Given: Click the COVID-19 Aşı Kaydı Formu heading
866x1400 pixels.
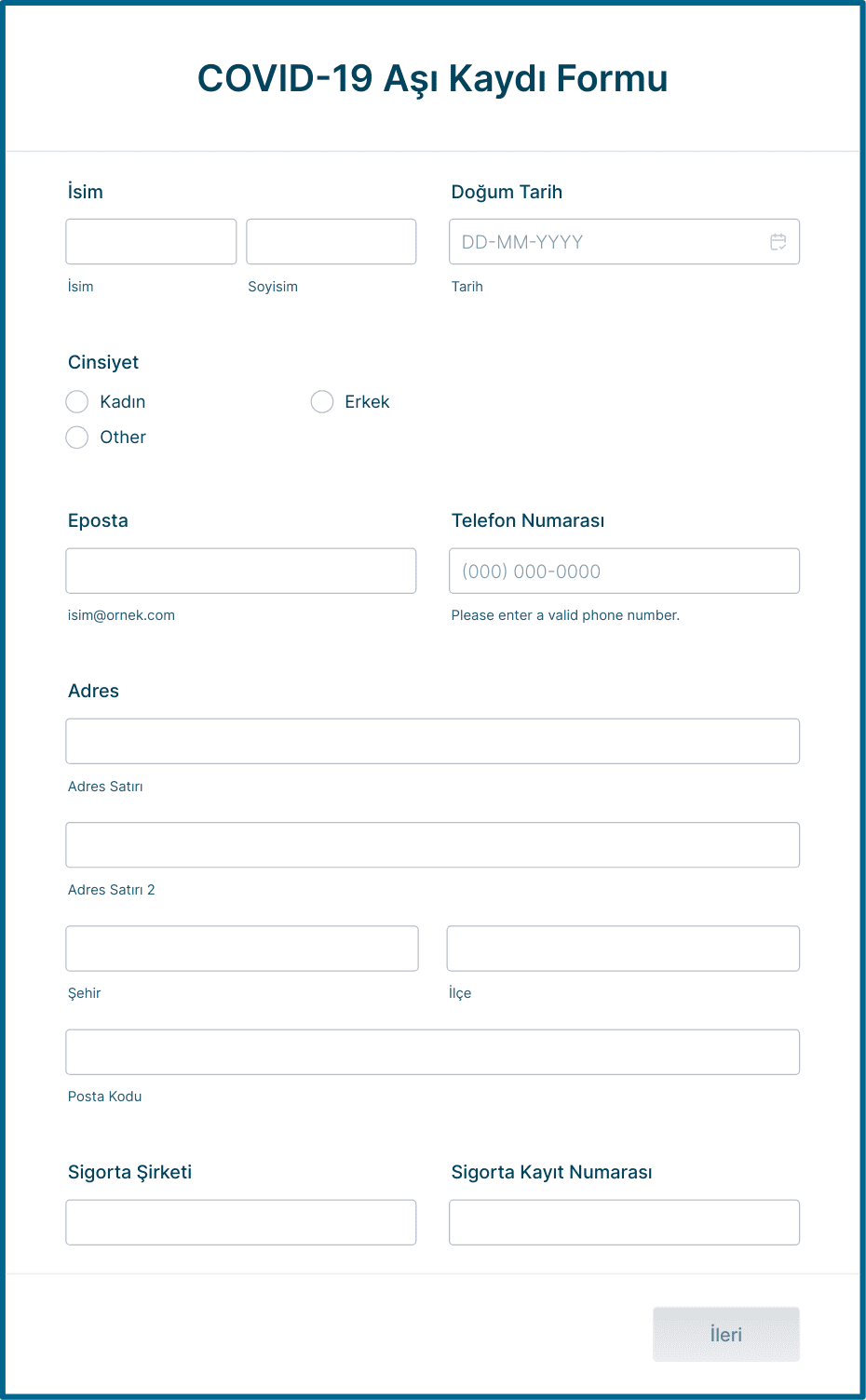Looking at the screenshot, I should coord(433,79).
